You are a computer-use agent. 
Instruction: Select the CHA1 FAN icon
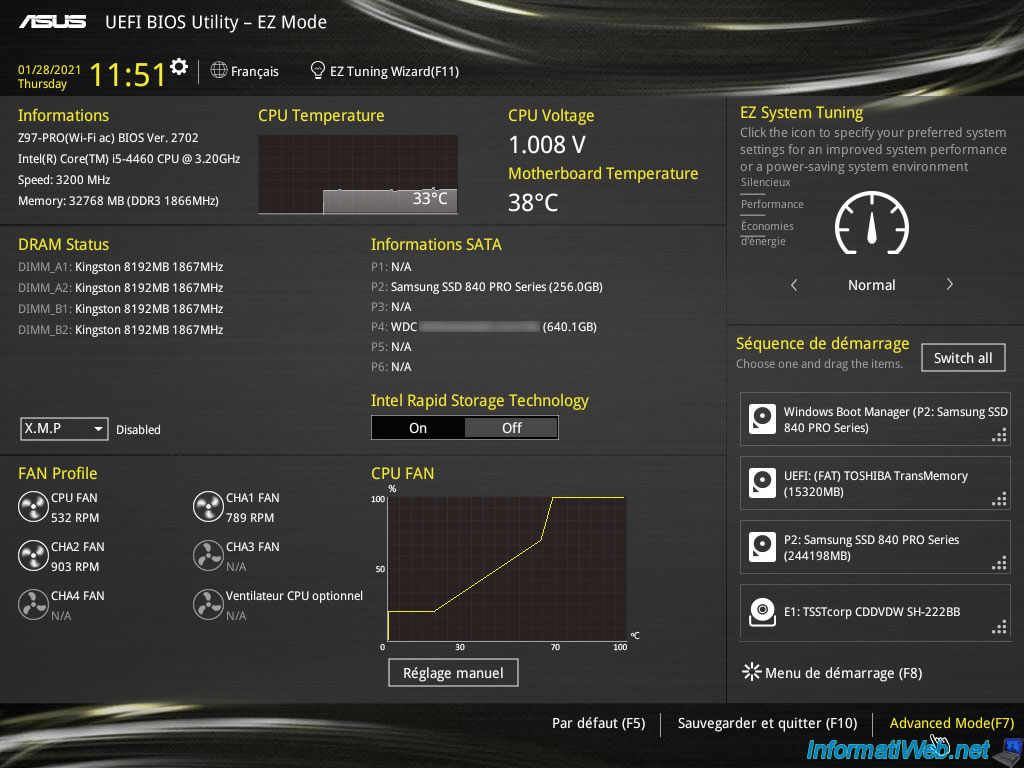pyautogui.click(x=208, y=507)
